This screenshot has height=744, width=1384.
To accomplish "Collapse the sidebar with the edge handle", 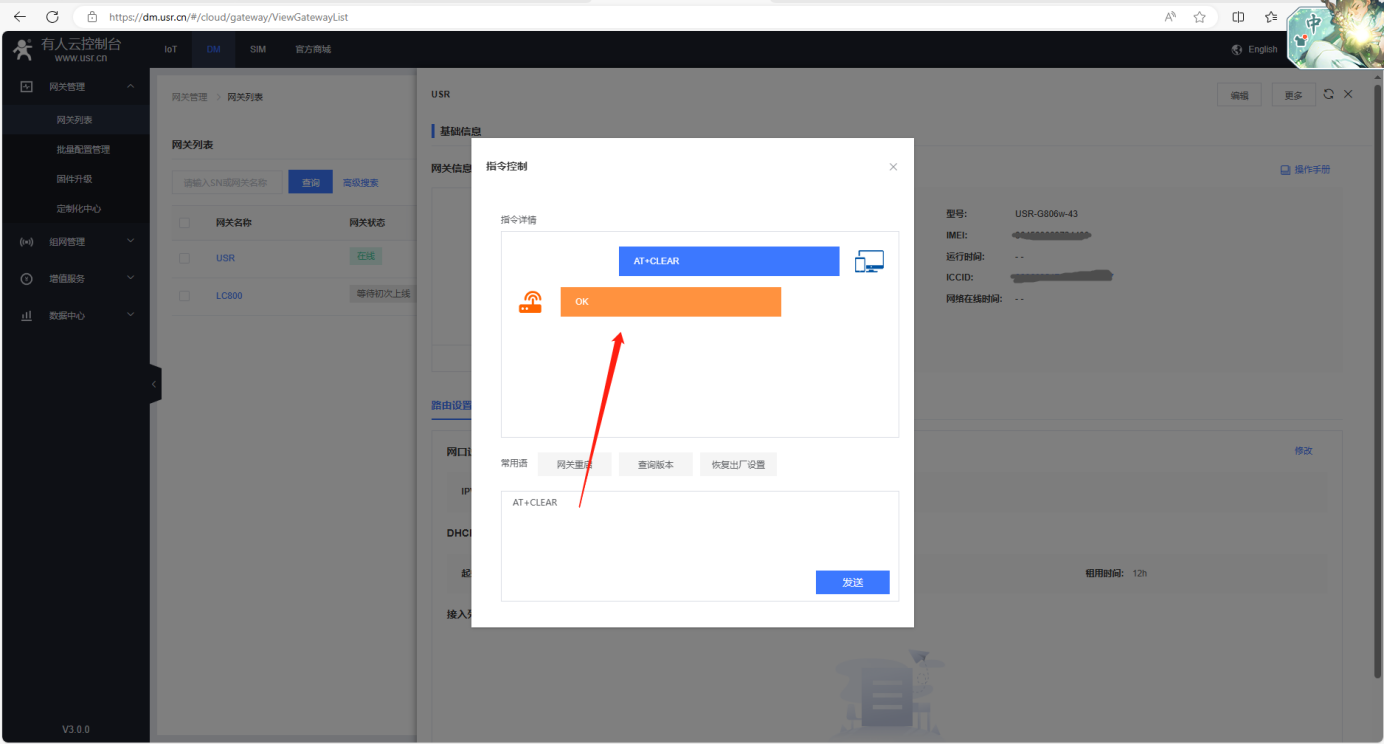I will click(x=155, y=384).
